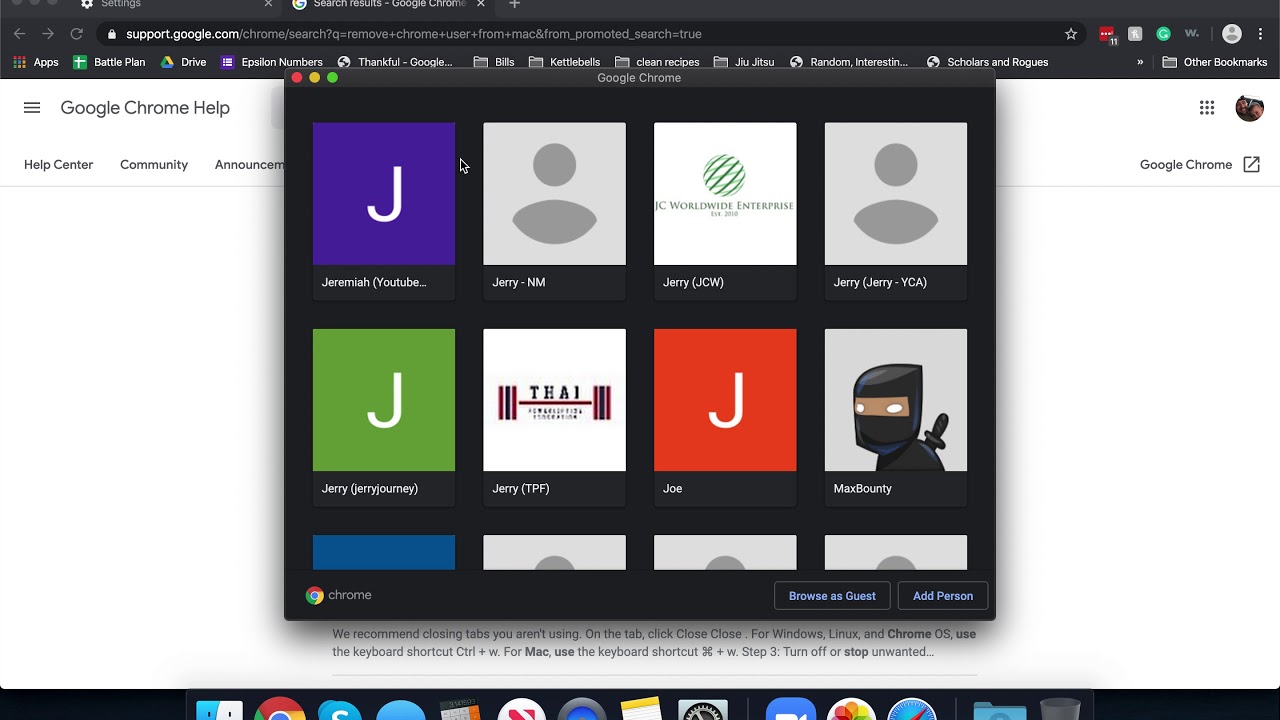Expand the Jiu Jitsu bookmark folder
Image resolution: width=1280 pixels, height=720 pixels.
[x=744, y=62]
